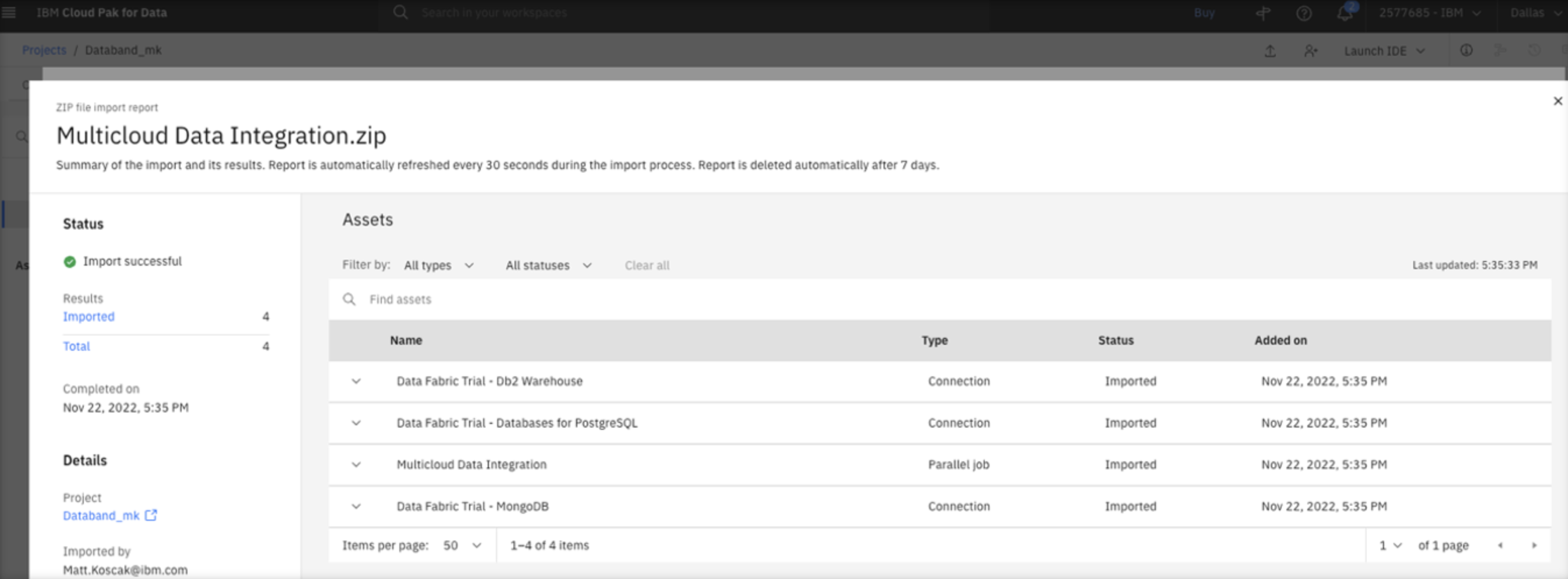The height and width of the screenshot is (579, 1568).
Task: Open the page number dropdown
Action: (1390, 545)
